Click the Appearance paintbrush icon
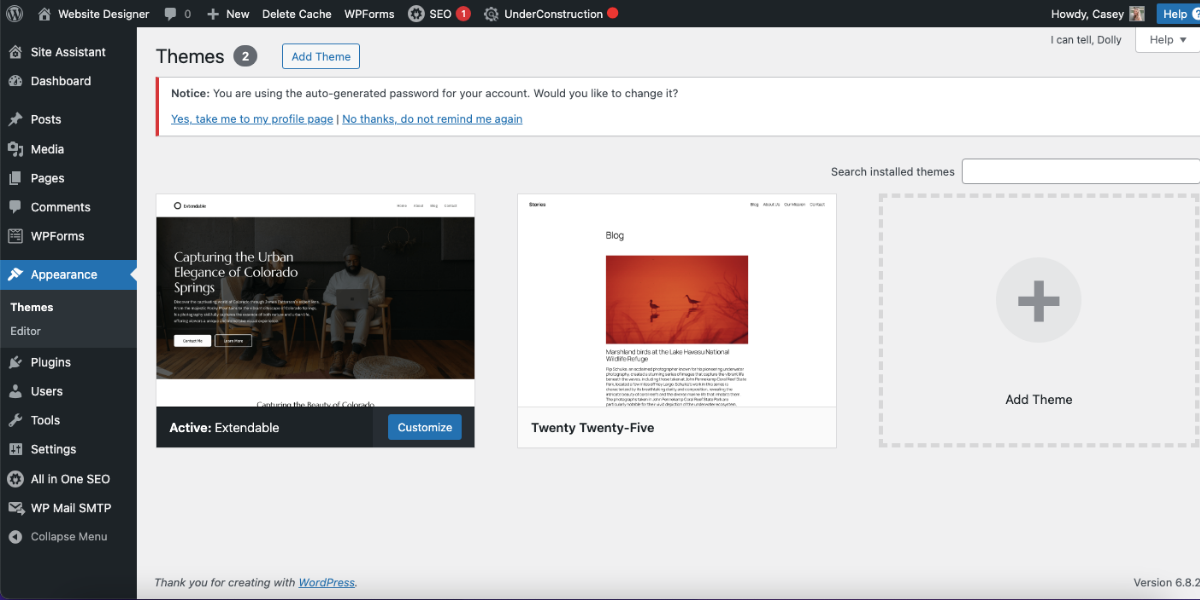This screenshot has width=1200, height=600. pyautogui.click(x=15, y=274)
